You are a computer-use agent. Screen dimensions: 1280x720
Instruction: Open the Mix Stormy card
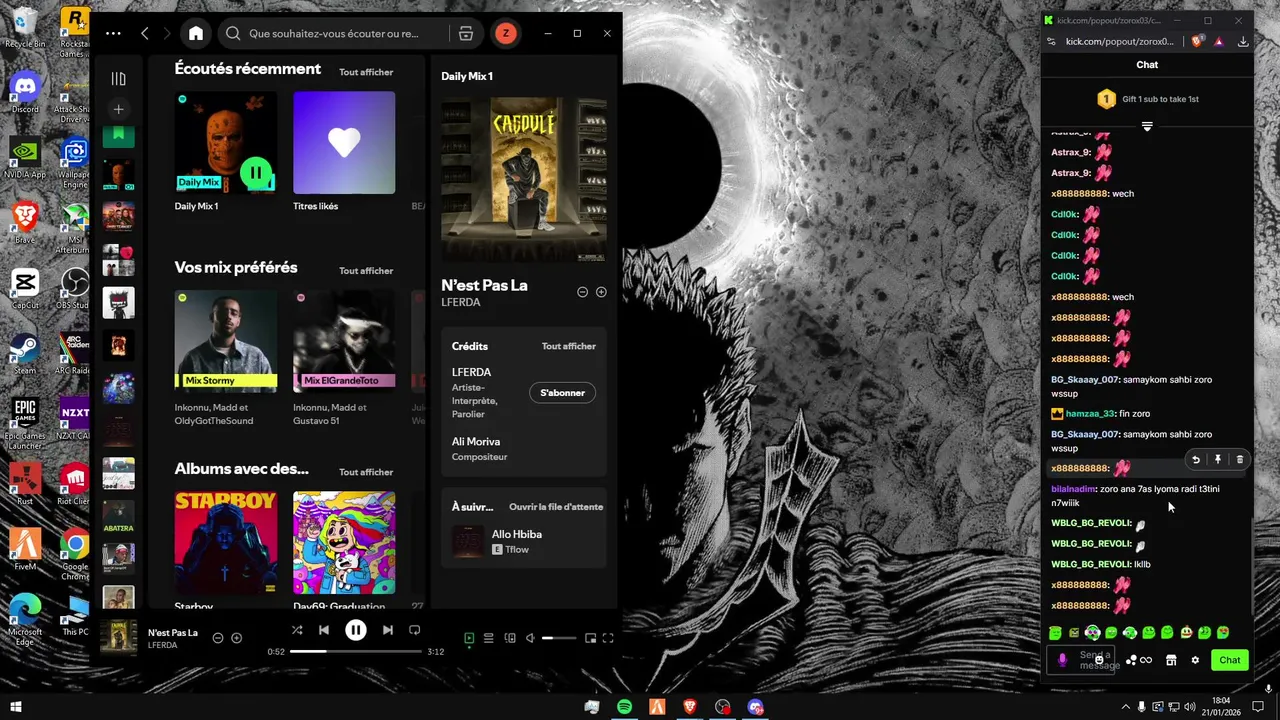point(226,341)
